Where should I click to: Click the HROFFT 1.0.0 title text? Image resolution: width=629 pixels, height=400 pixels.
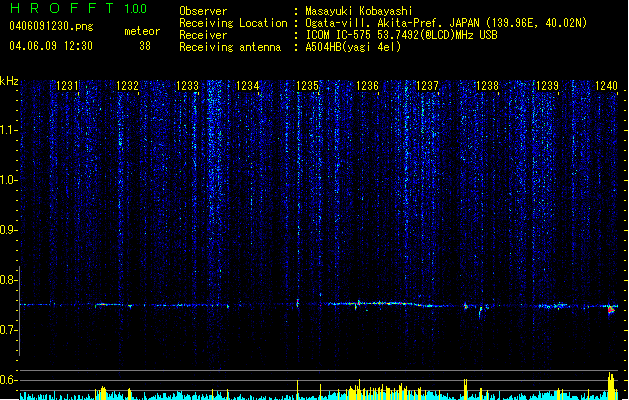pos(78,8)
